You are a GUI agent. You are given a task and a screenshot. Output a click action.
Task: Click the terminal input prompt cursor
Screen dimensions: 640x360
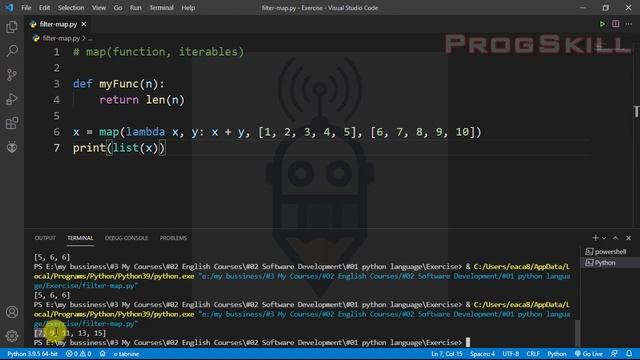pos(468,342)
